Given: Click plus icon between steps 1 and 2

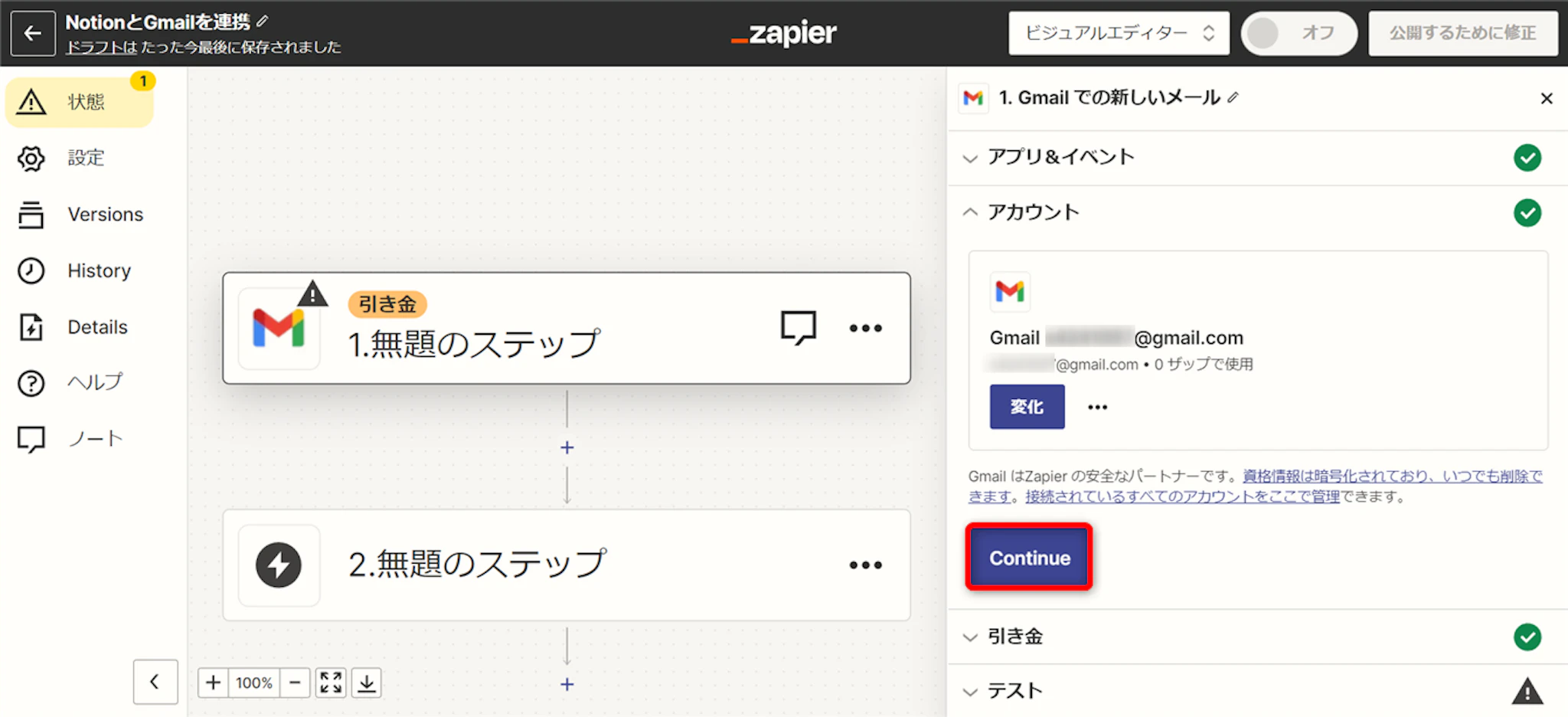Looking at the screenshot, I should [567, 447].
